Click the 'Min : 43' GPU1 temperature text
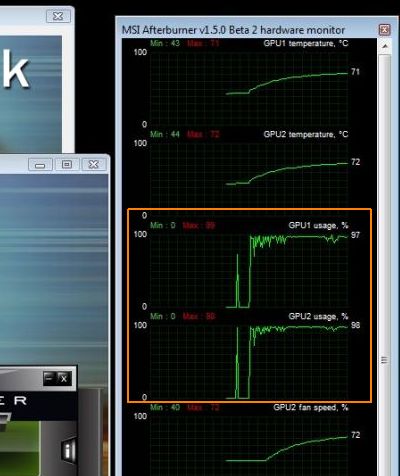400x476 pixels. pyautogui.click(x=165, y=43)
